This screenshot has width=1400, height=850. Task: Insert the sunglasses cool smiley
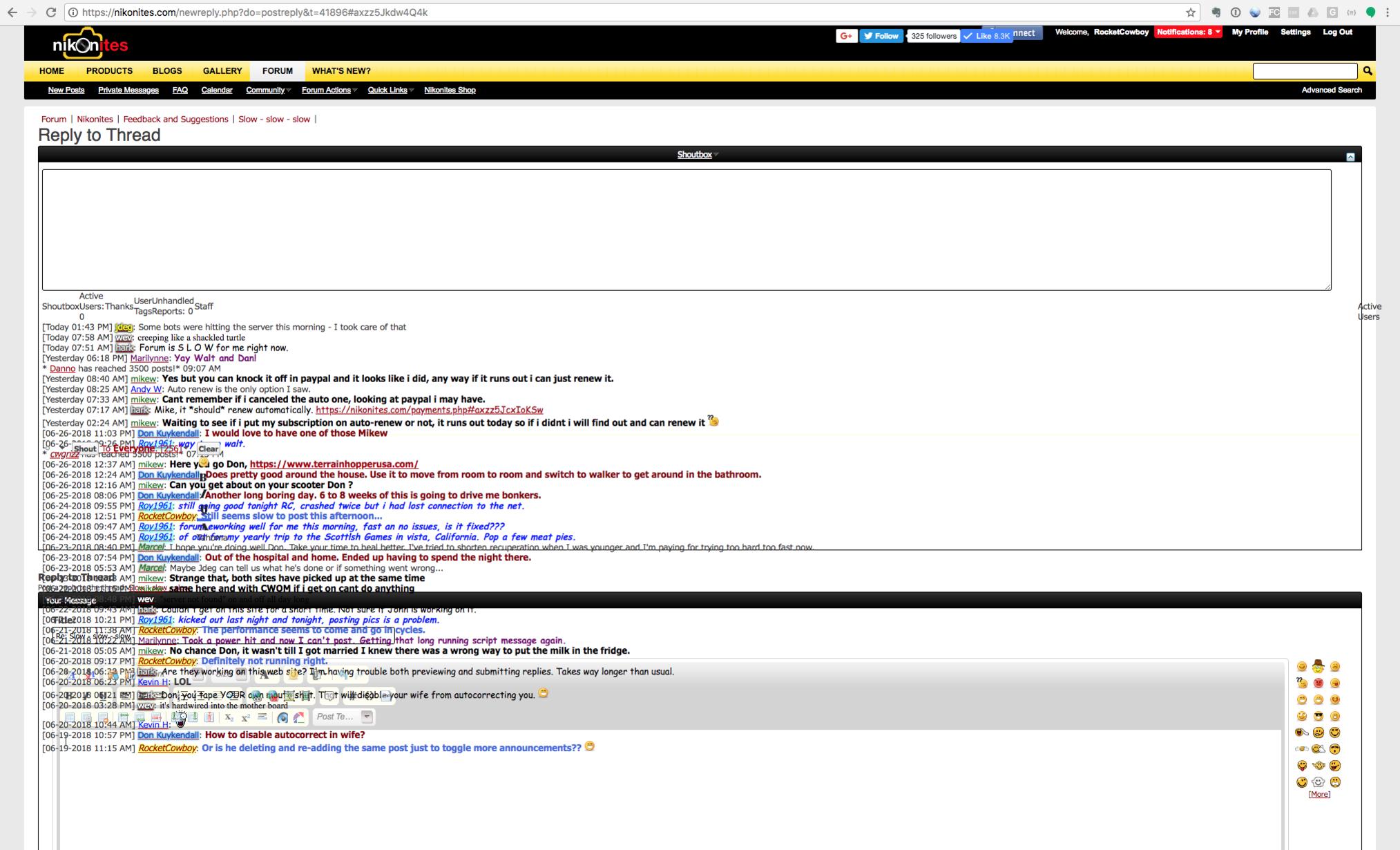pyautogui.click(x=1318, y=716)
